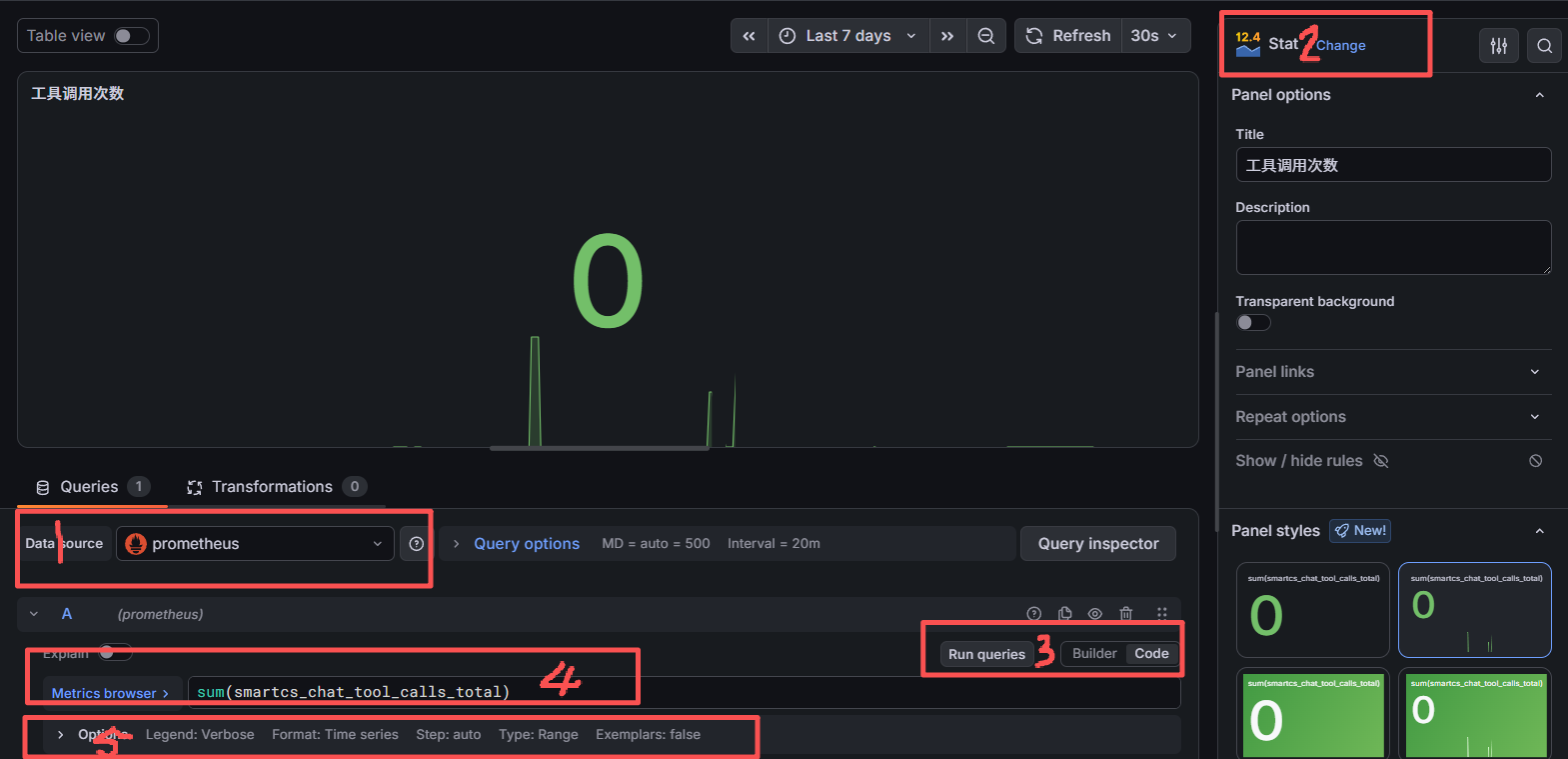
Task: Click the Stat visualization icon
Action: pyautogui.click(x=1248, y=44)
